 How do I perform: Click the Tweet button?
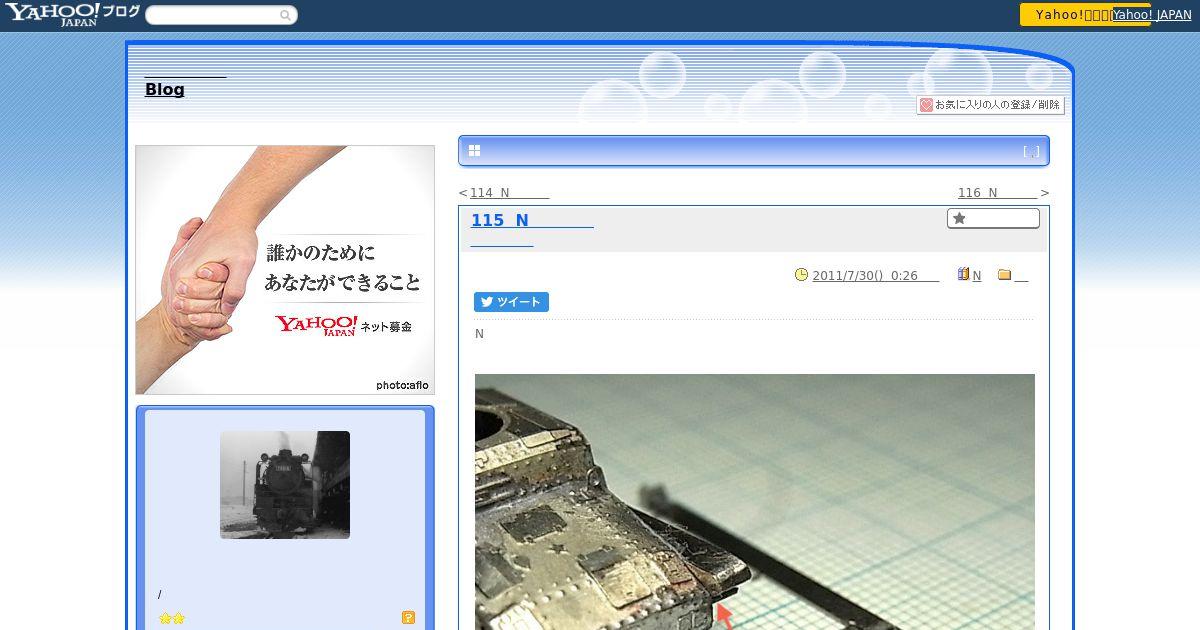tap(511, 302)
